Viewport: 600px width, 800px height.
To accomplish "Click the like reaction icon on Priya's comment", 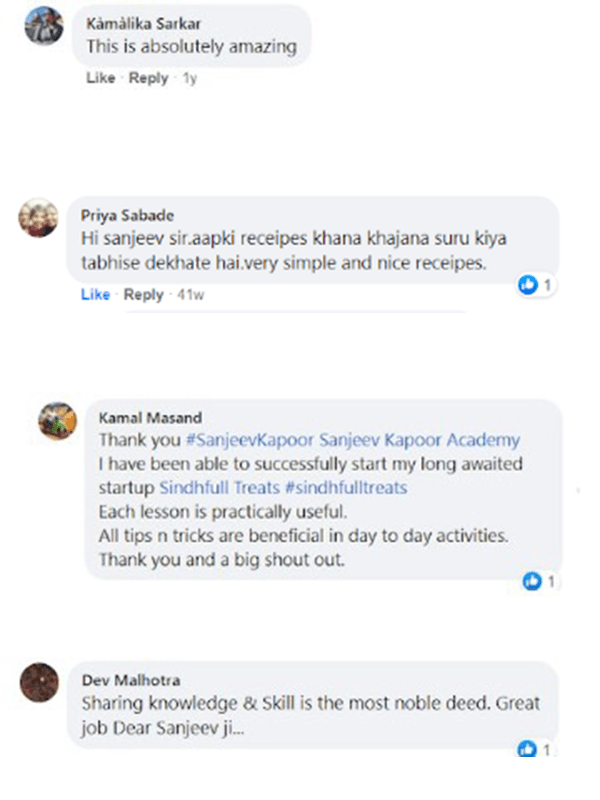I will tap(528, 286).
